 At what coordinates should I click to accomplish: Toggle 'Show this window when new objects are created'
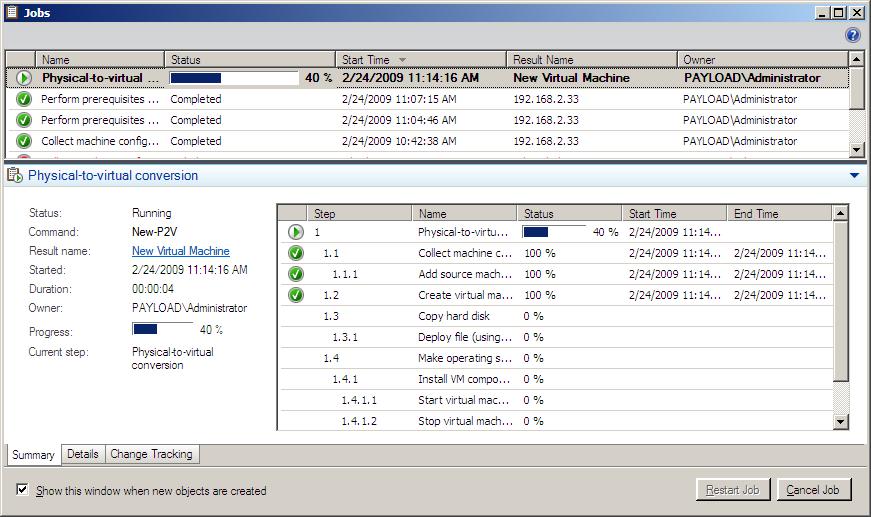click(23, 491)
